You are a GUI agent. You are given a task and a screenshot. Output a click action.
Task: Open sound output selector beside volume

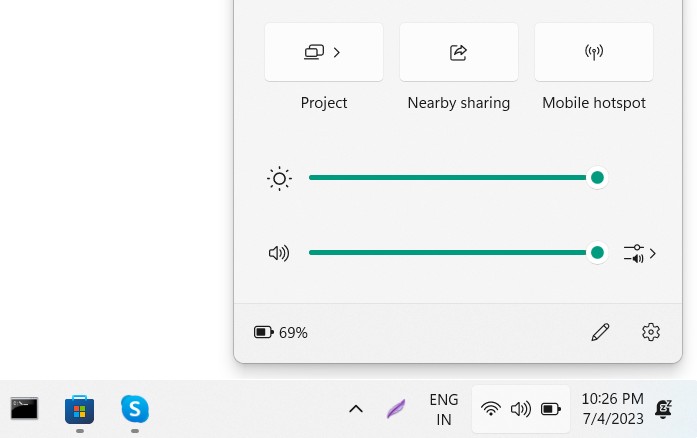pyautogui.click(x=639, y=253)
